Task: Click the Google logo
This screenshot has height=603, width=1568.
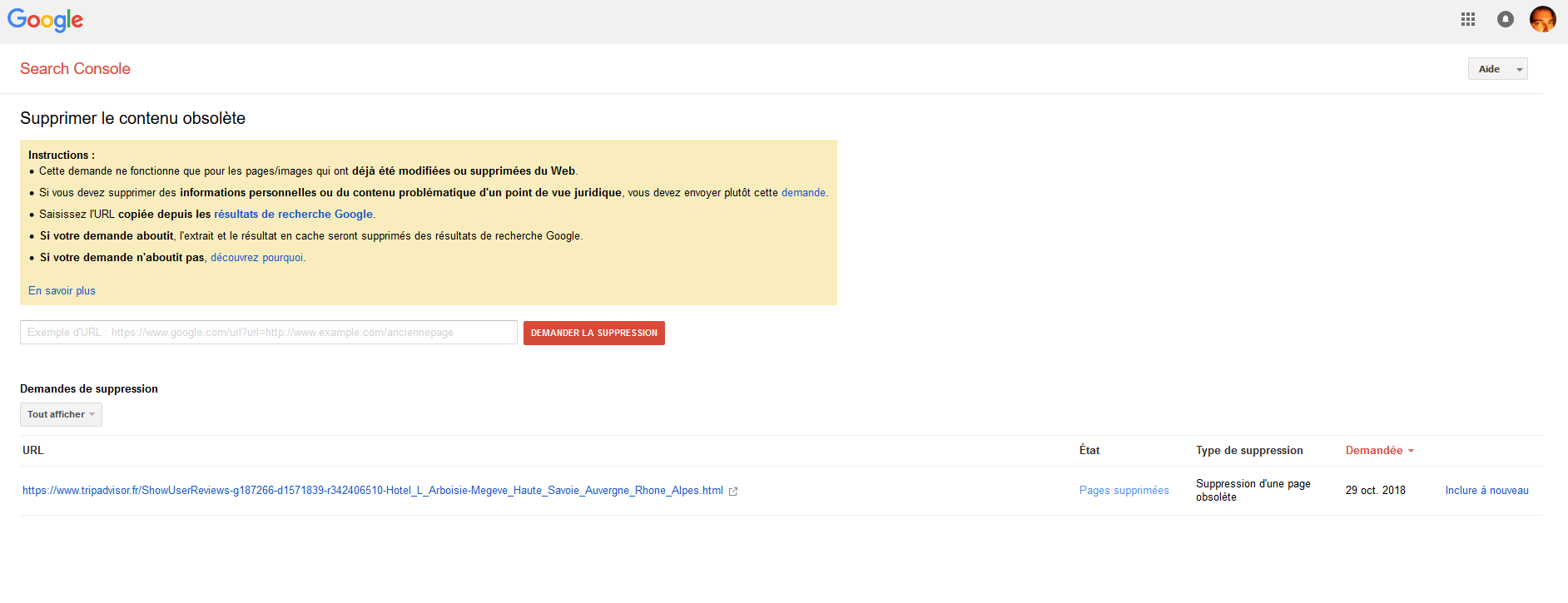Action: (x=45, y=20)
